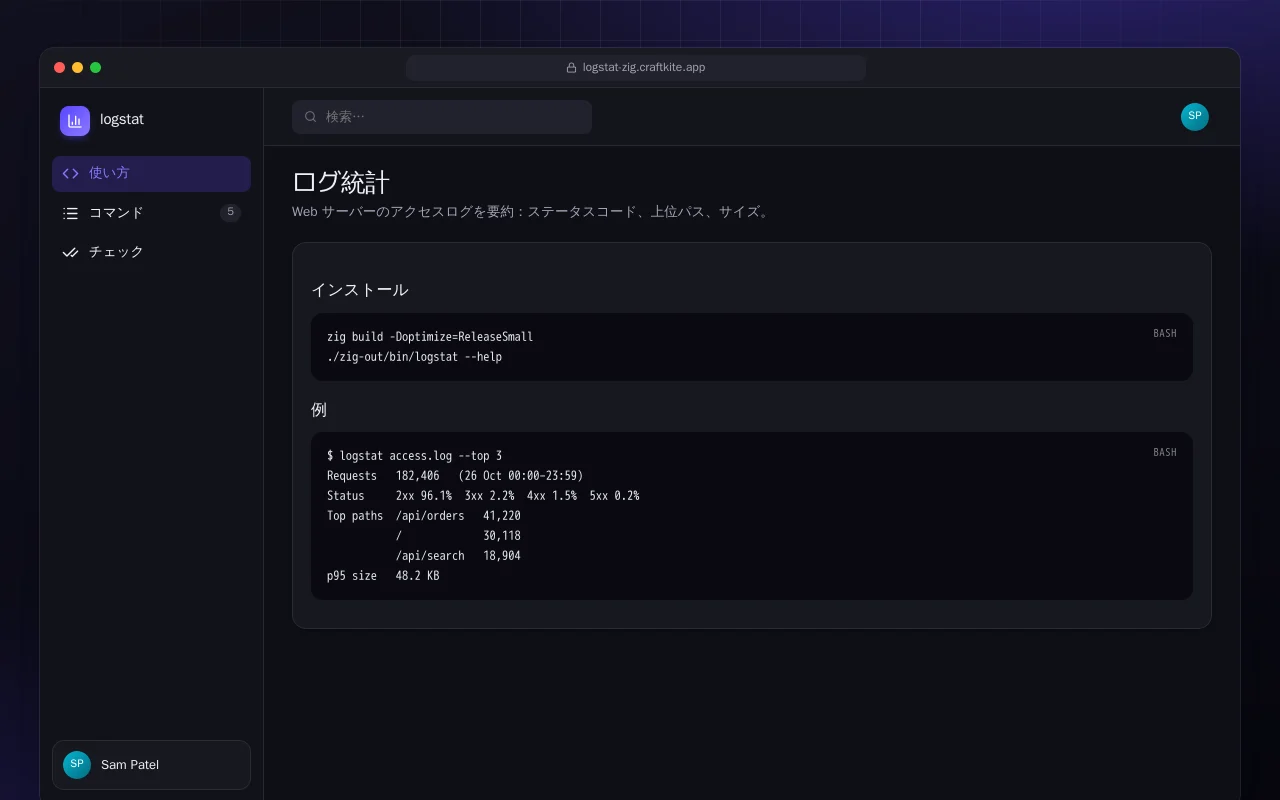Click the logstat bar-chart logo icon

(x=75, y=121)
